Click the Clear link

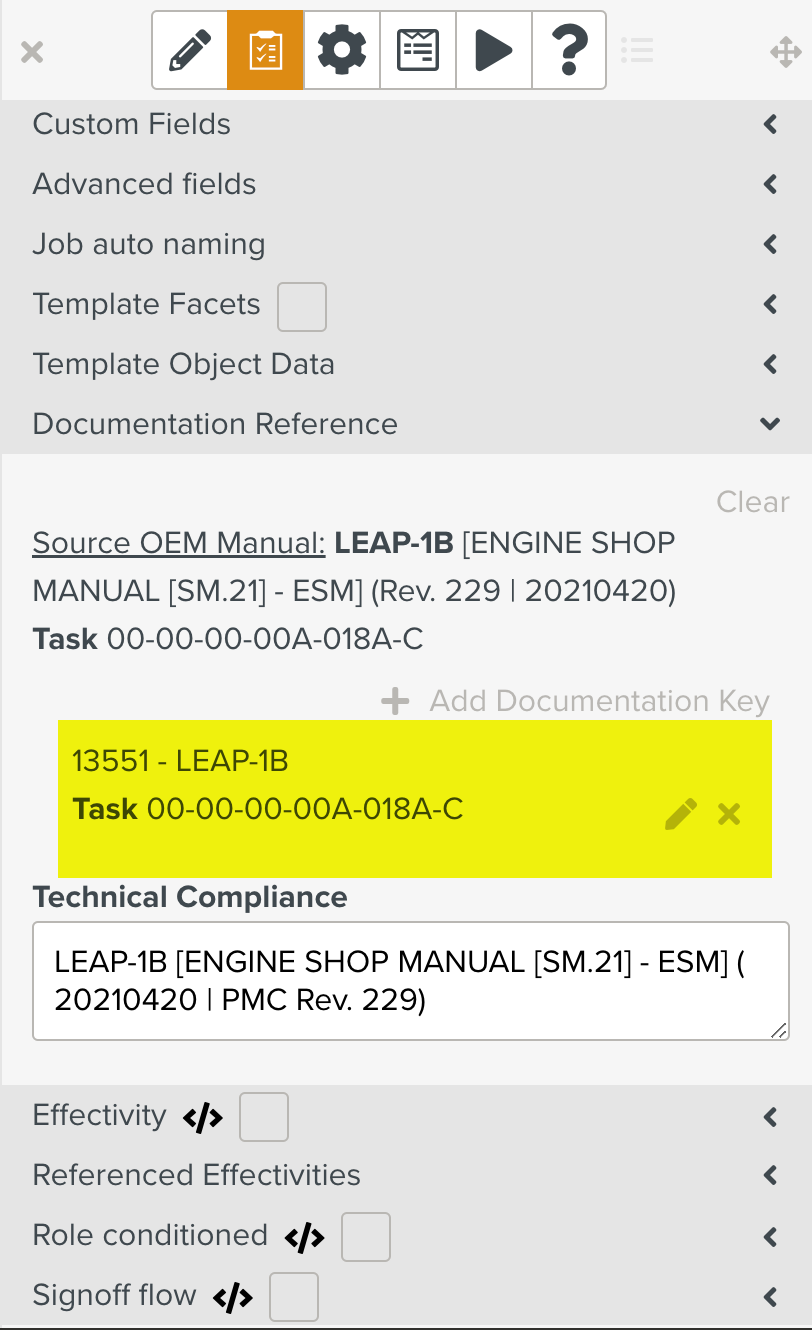[x=753, y=502]
